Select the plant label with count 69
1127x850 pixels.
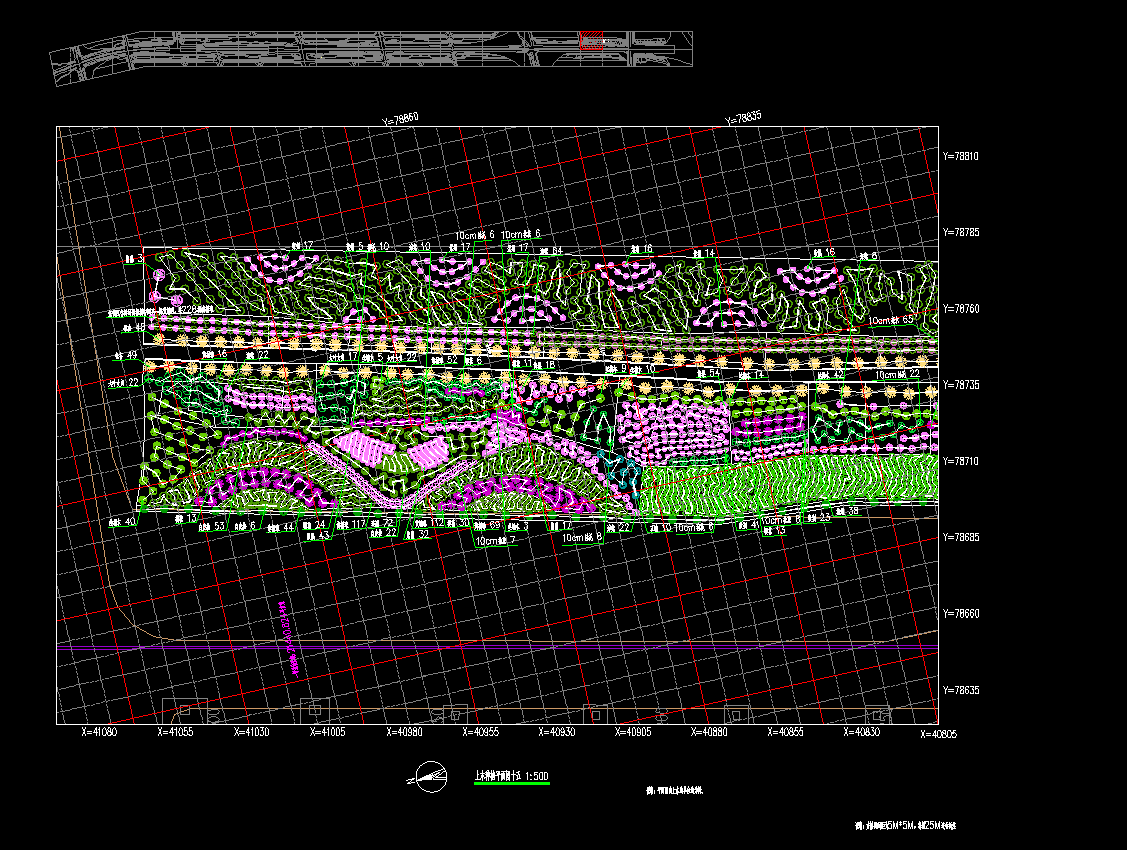[488, 525]
